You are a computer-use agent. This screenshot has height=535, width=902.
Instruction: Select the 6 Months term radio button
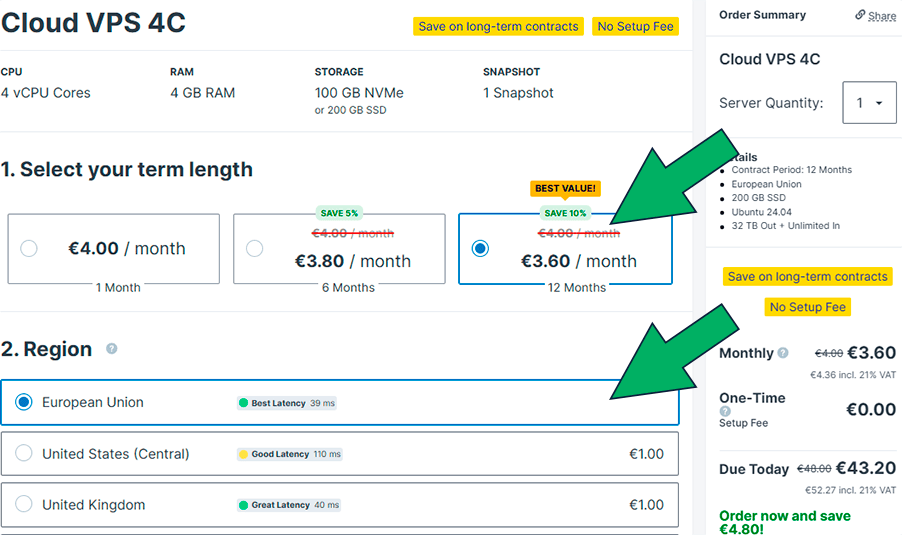point(255,248)
